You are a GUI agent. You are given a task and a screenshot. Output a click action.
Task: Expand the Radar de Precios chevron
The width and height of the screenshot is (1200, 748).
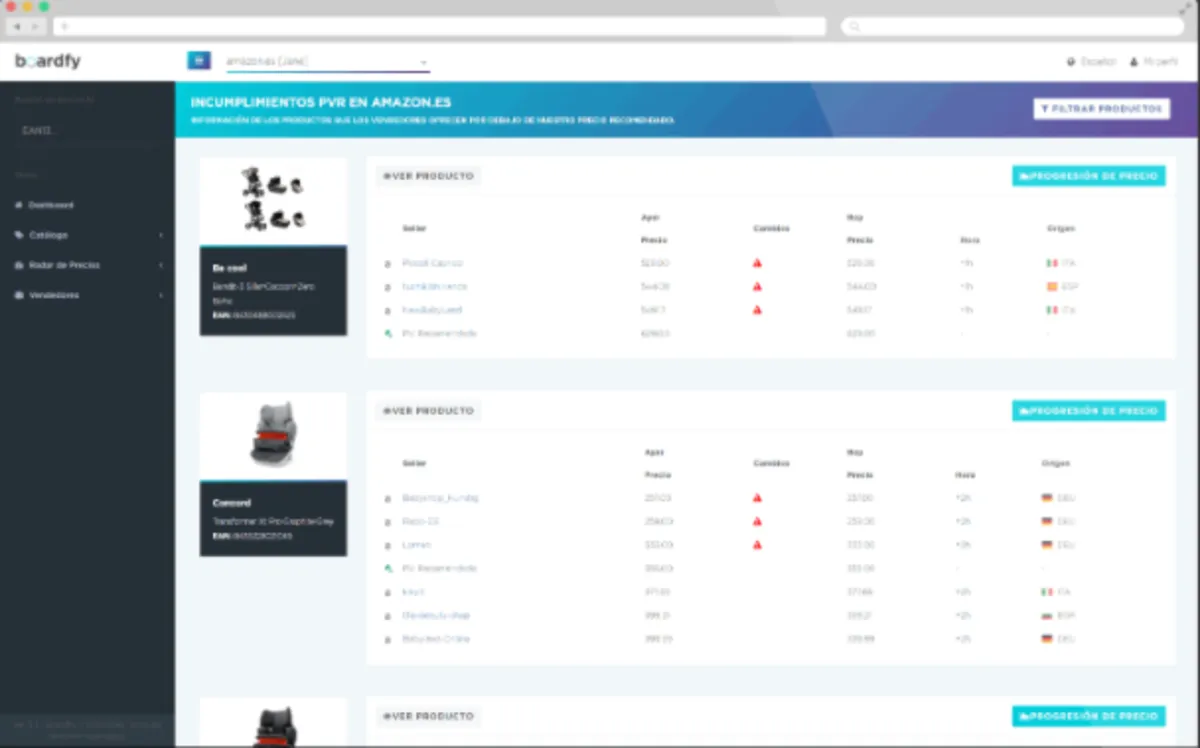tap(161, 265)
